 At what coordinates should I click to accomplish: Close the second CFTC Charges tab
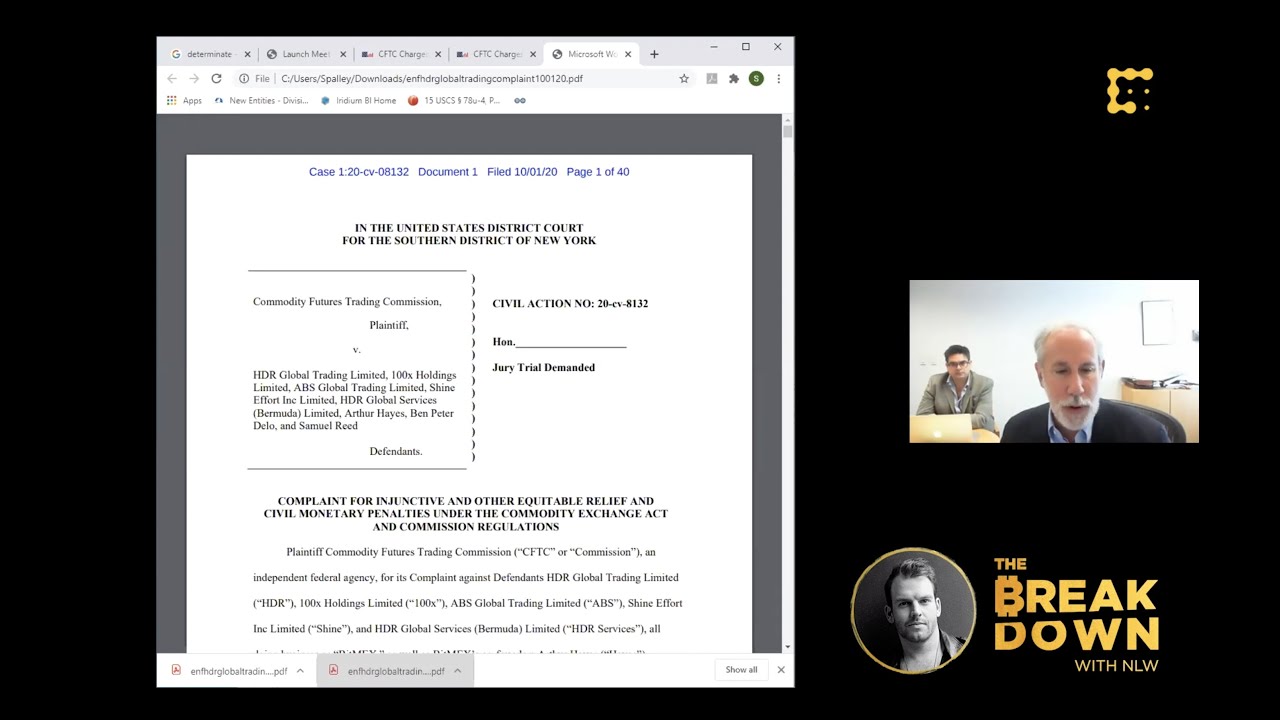point(533,54)
